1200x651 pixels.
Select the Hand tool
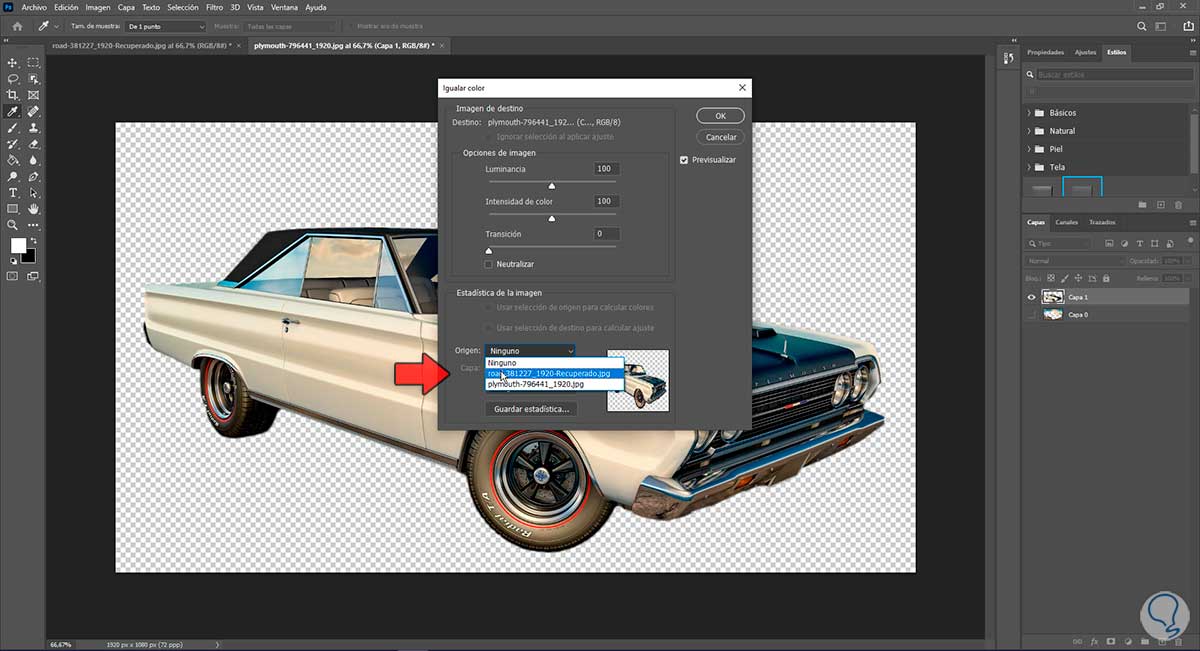tap(33, 209)
